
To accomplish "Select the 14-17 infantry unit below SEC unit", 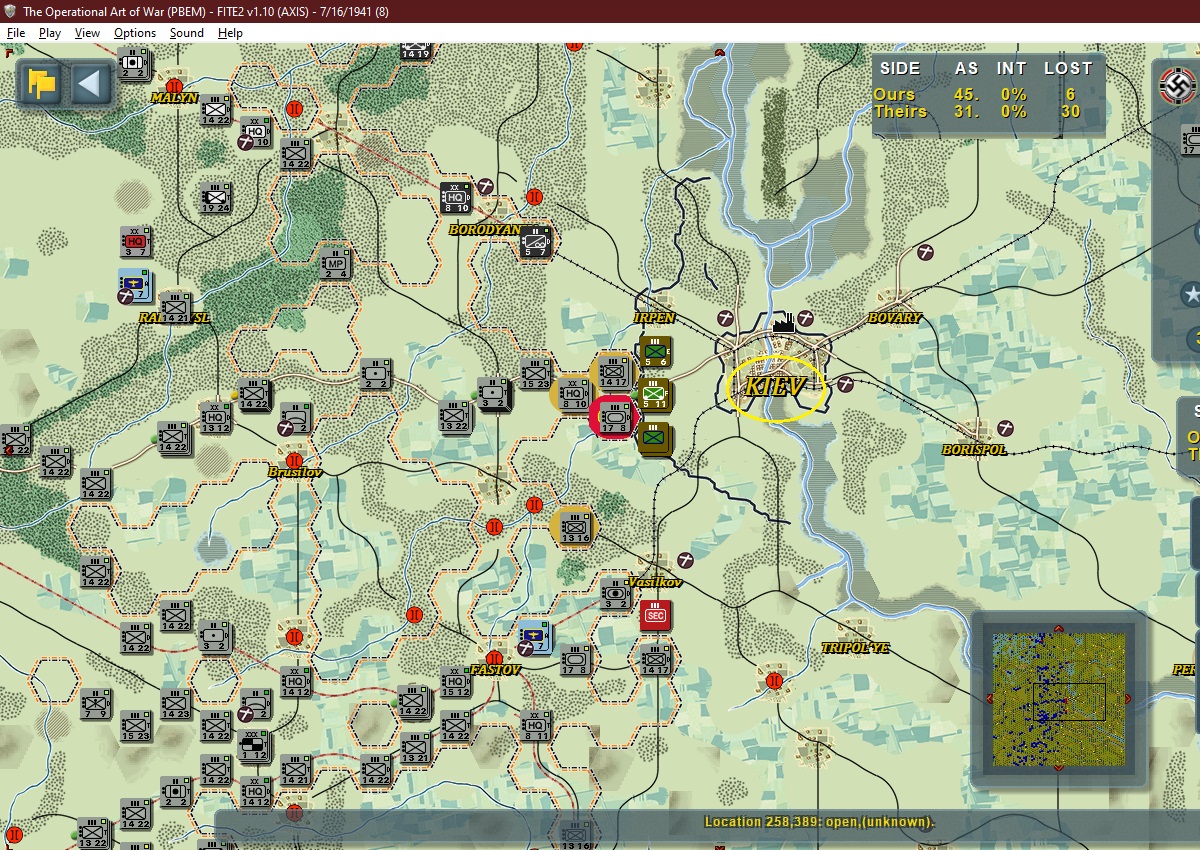I will point(655,660).
